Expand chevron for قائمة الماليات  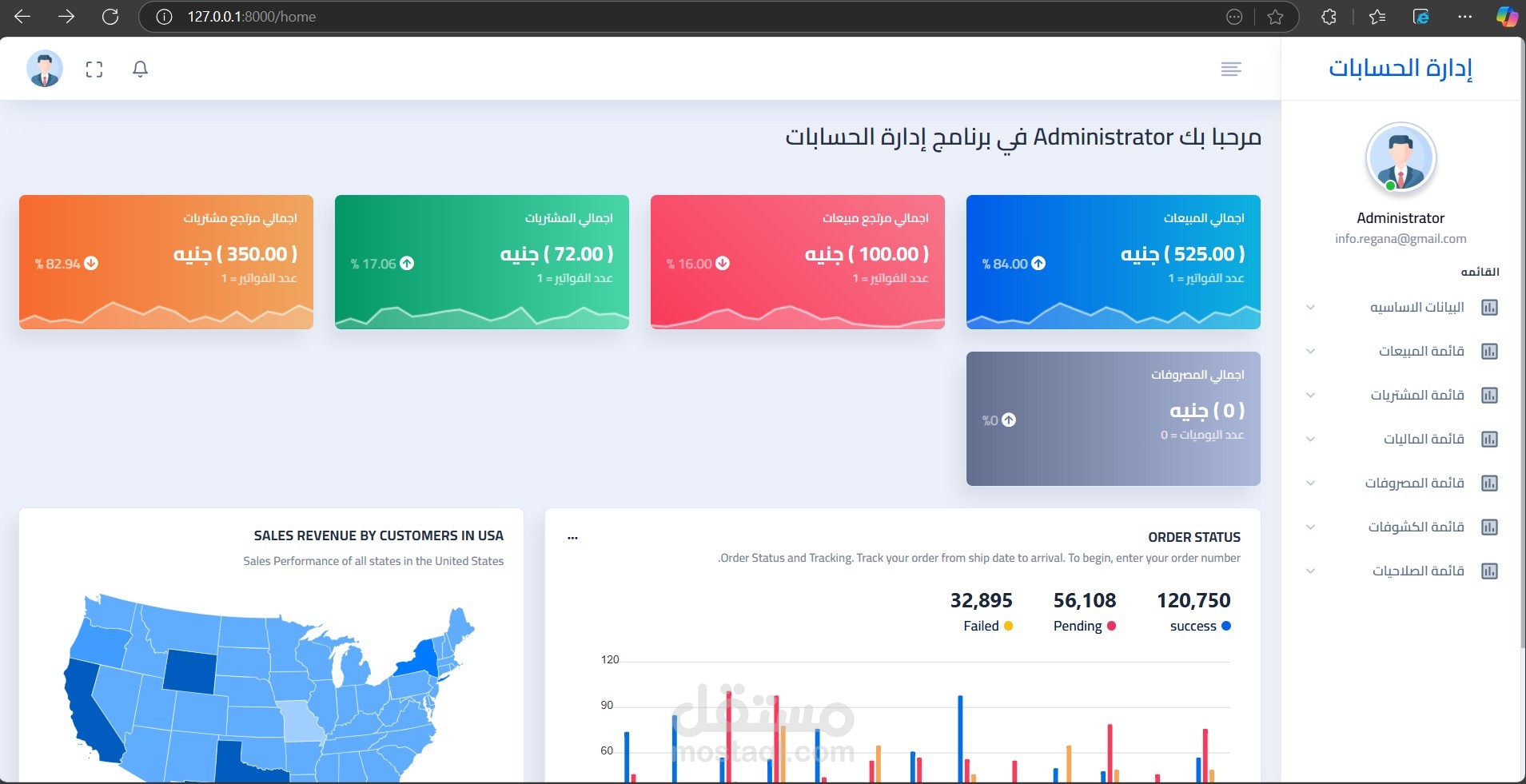[1310, 439]
